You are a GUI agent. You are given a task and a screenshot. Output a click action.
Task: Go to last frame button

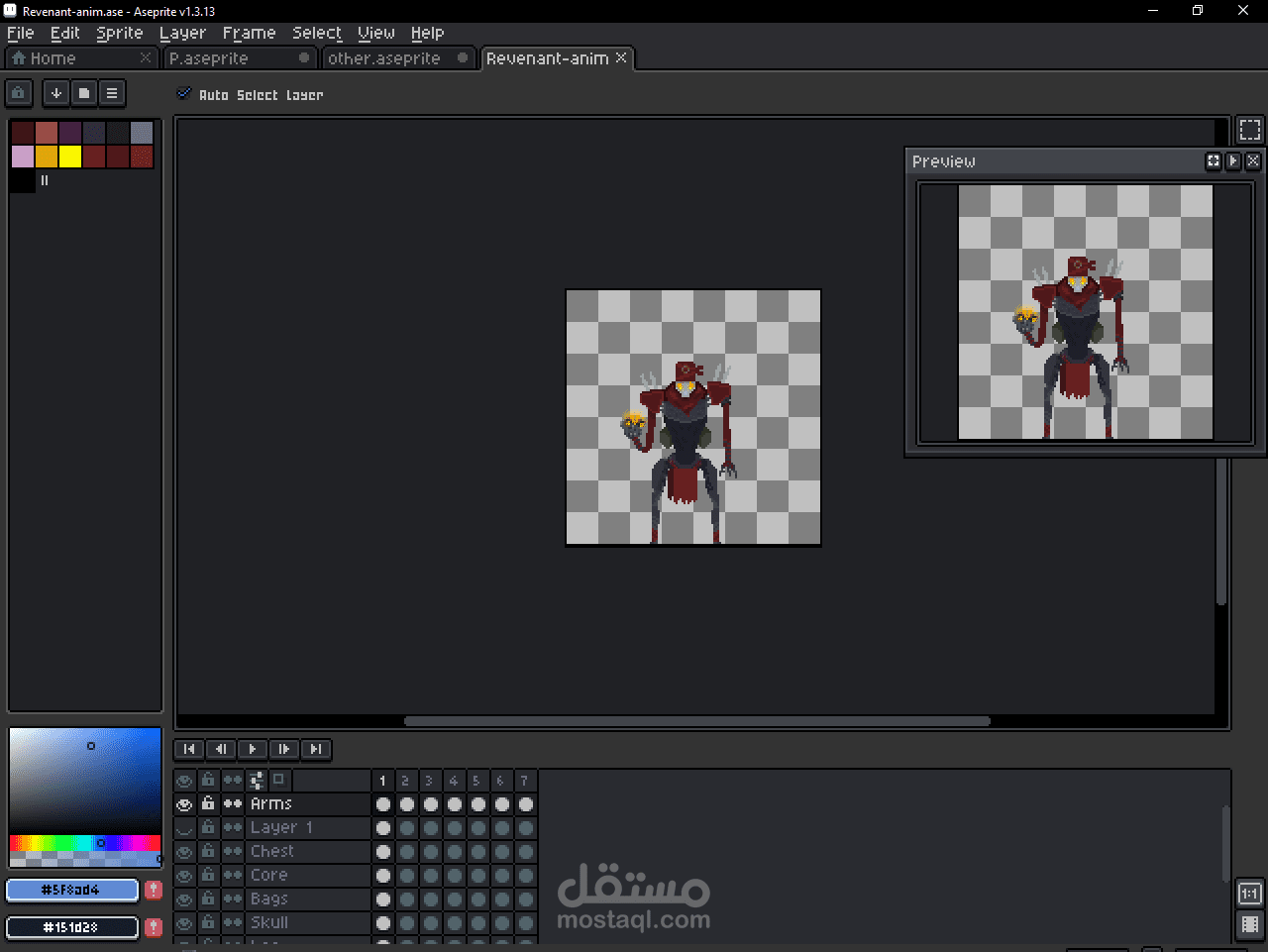(x=316, y=749)
